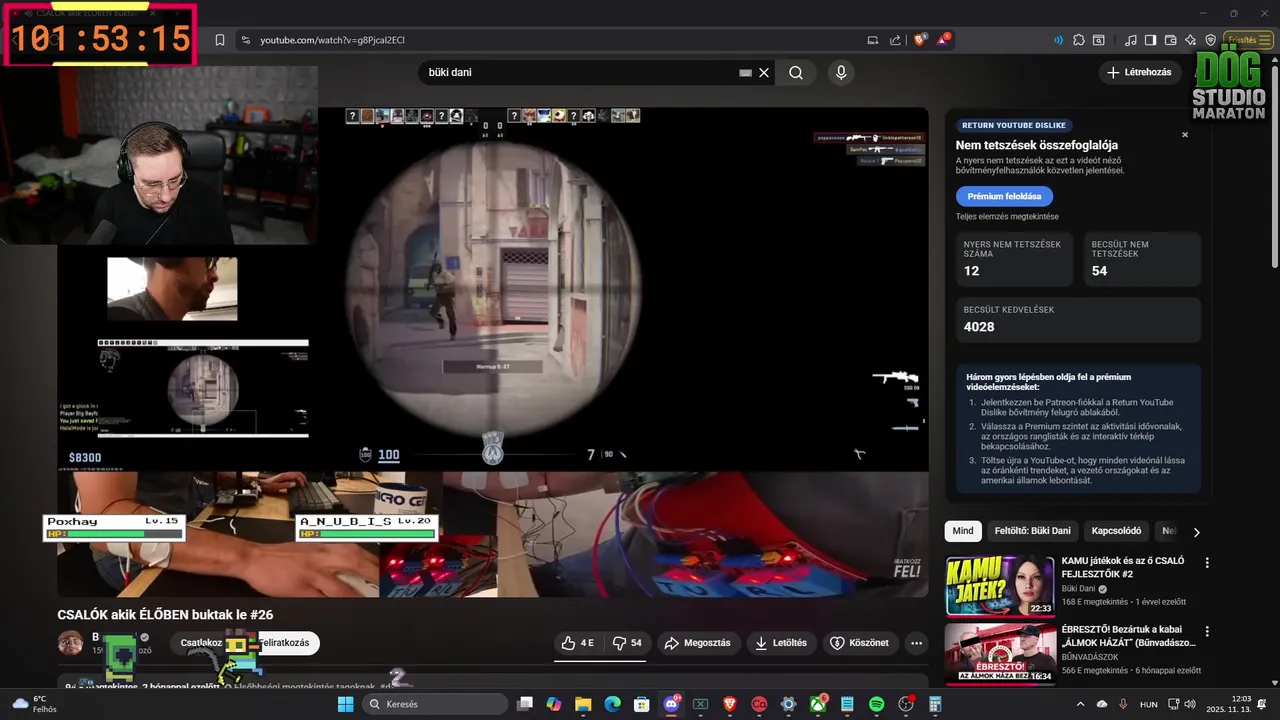Open the cast/install screen icon in the address bar
1280x720 pixels.
tap(873, 40)
